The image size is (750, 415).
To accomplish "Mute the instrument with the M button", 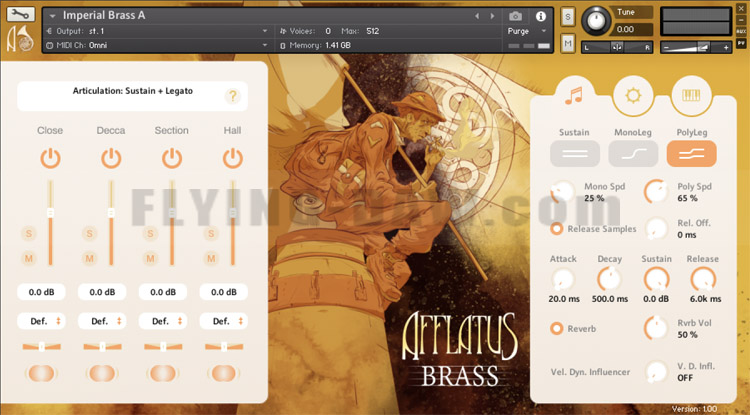I will click(568, 44).
